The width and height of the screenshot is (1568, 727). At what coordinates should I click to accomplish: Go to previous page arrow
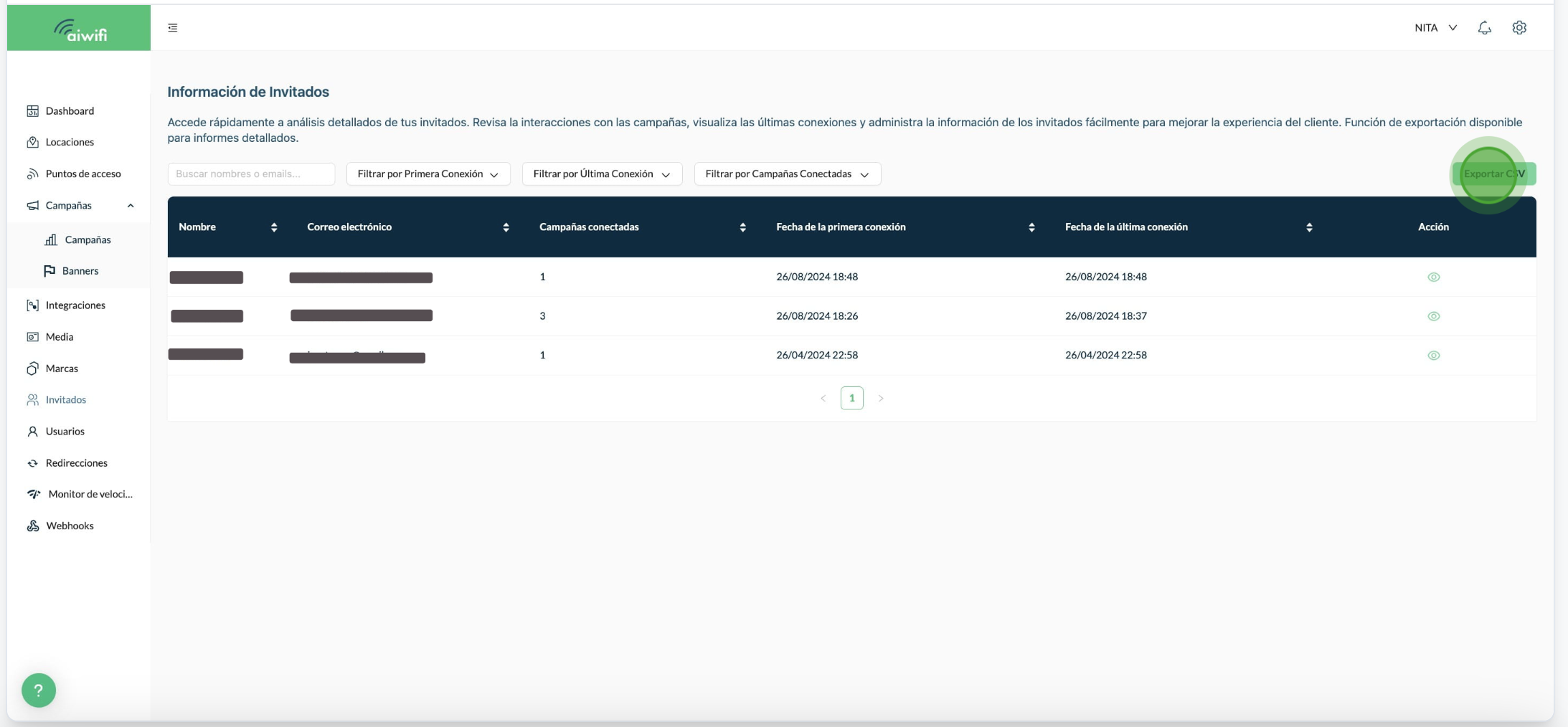click(x=823, y=398)
